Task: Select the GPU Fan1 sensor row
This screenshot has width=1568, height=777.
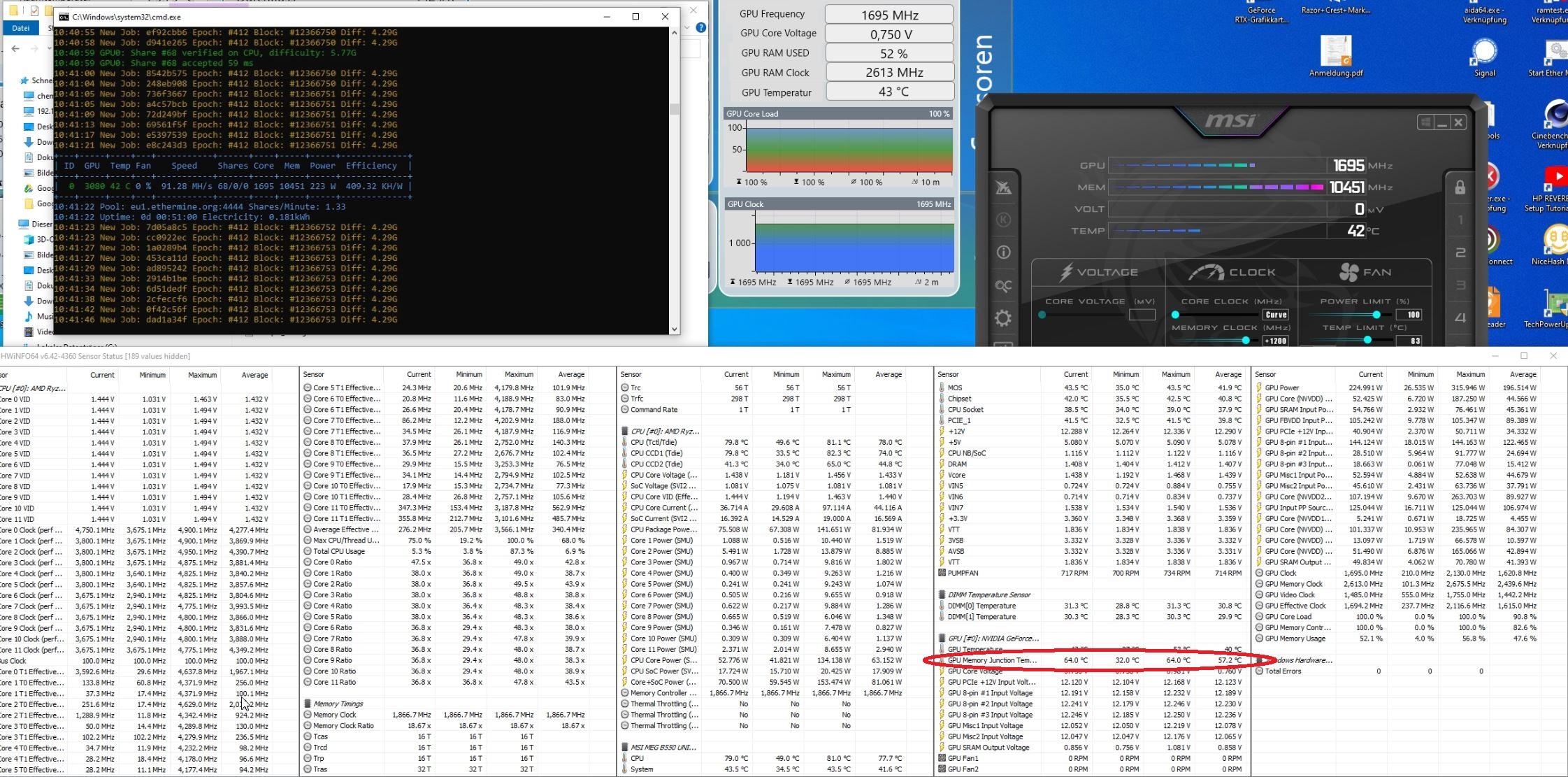Action: pos(1092,758)
